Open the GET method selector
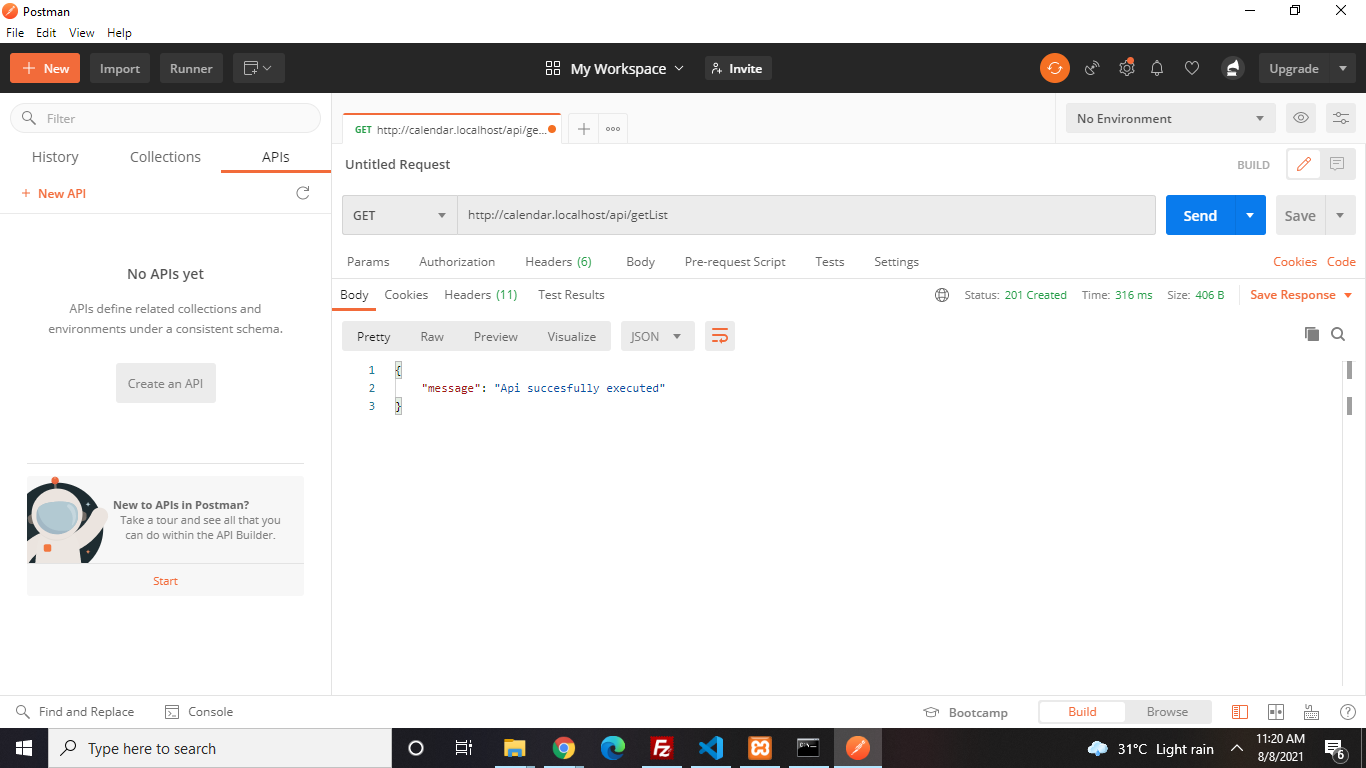Screen dimensions: 1366x768 [x=398, y=215]
